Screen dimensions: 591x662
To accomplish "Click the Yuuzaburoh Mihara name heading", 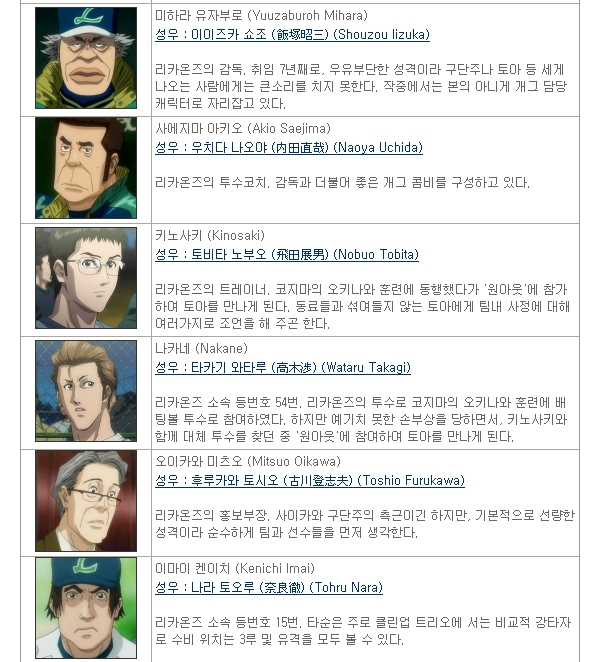I will [261, 16].
